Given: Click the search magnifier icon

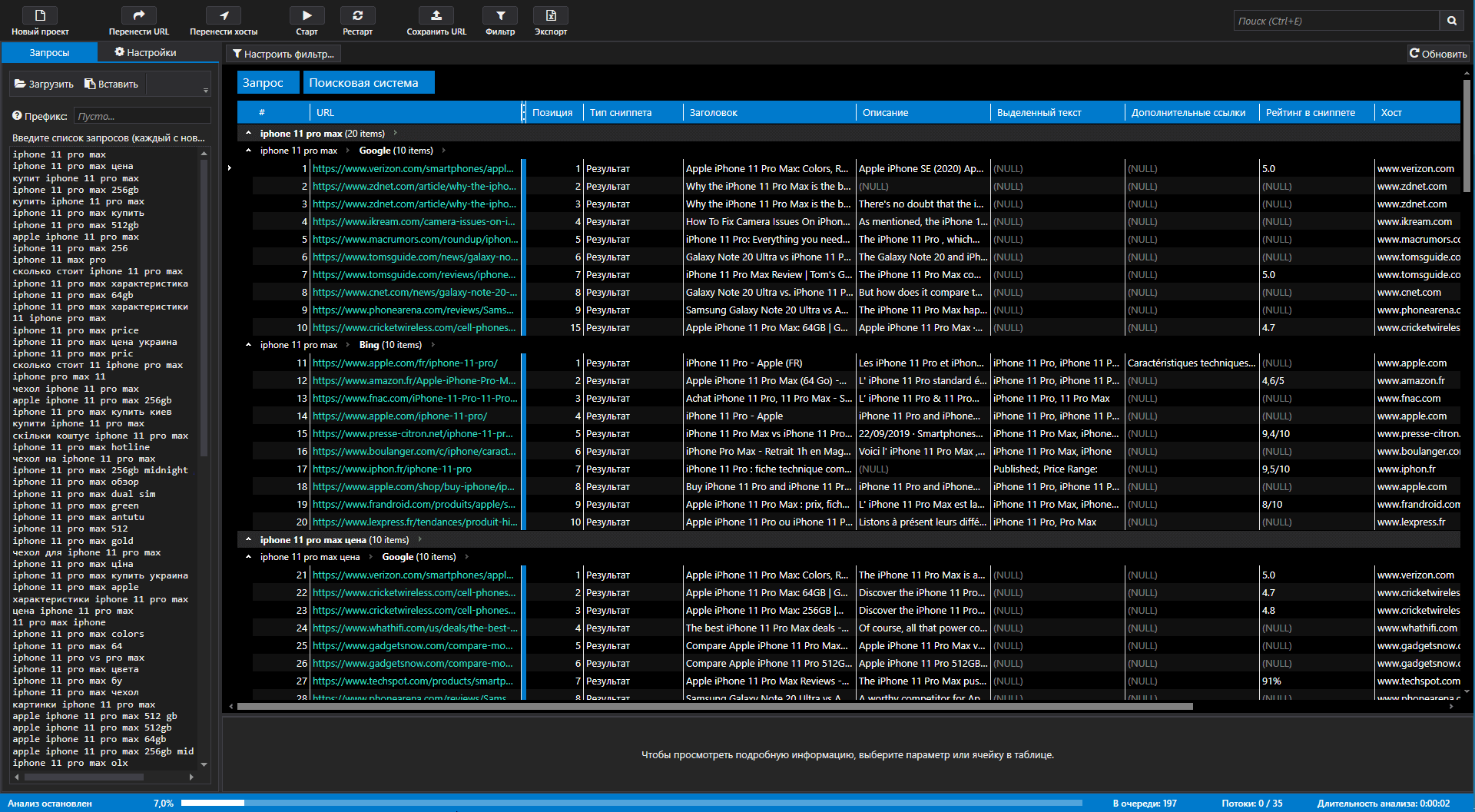Looking at the screenshot, I should click(1452, 21).
